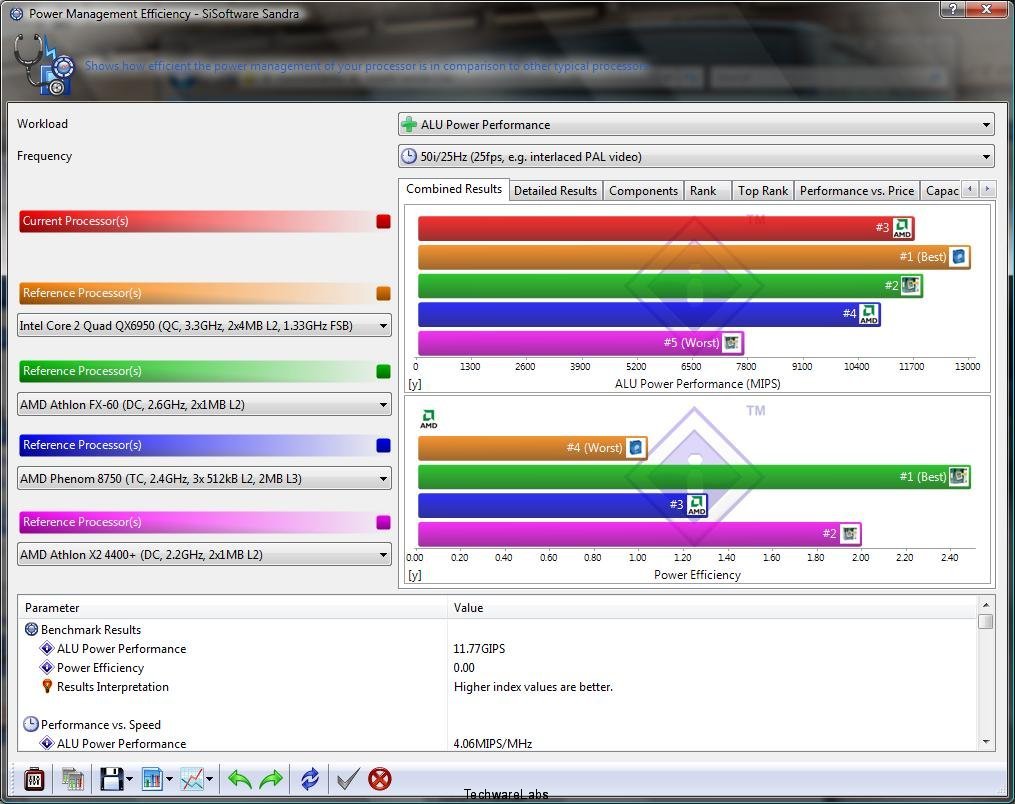Image resolution: width=1015 pixels, height=804 pixels.
Task: Select 'Higher index values are better.' text
Action: click(x=533, y=687)
